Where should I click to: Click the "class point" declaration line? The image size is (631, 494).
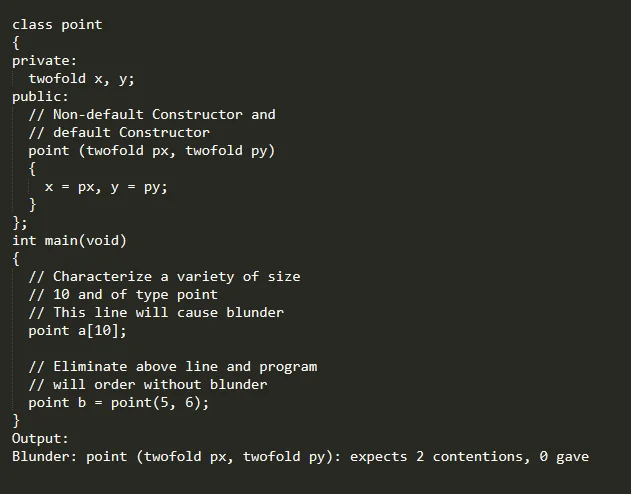coord(57,25)
